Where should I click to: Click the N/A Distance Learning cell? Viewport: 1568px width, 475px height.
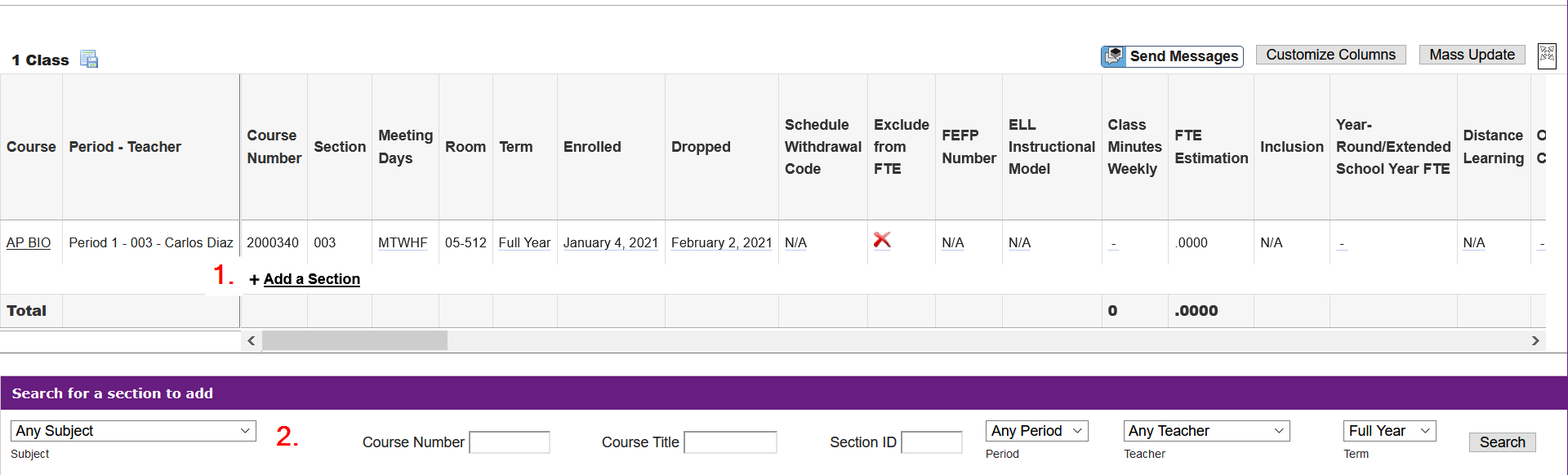[1474, 242]
